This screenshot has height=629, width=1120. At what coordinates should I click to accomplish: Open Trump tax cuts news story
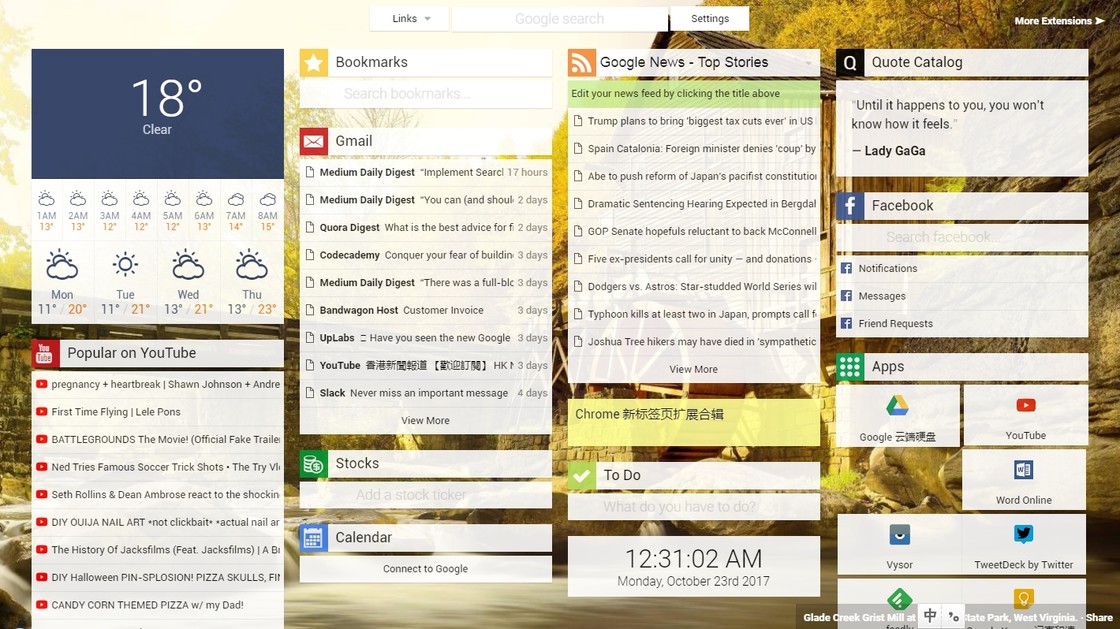click(x=694, y=121)
